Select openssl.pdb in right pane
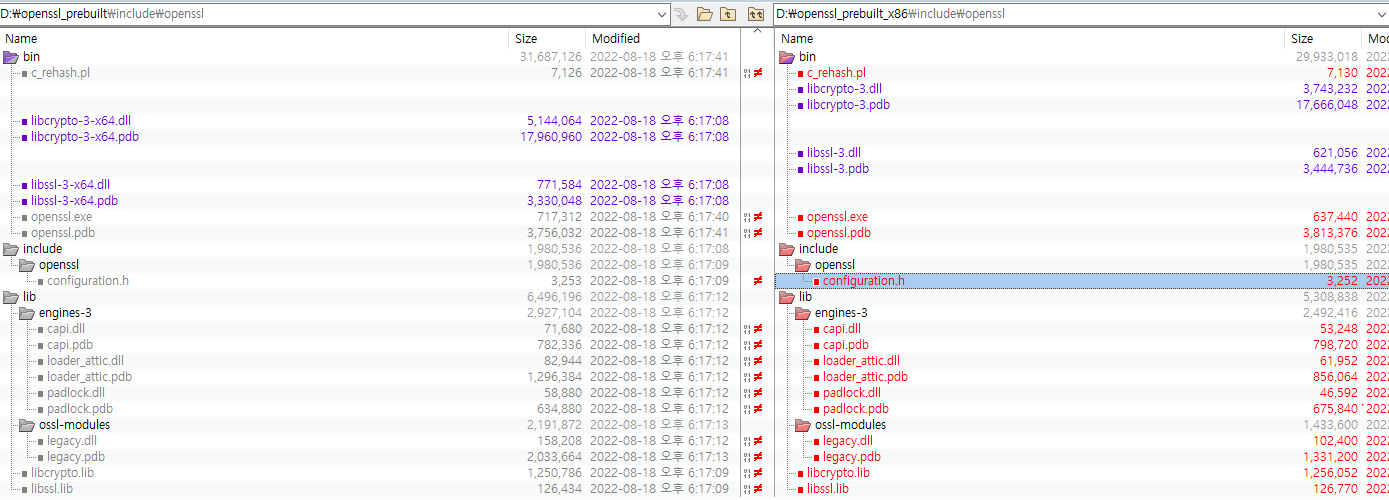Screen dimensions: 1389x500 (x=839, y=233)
